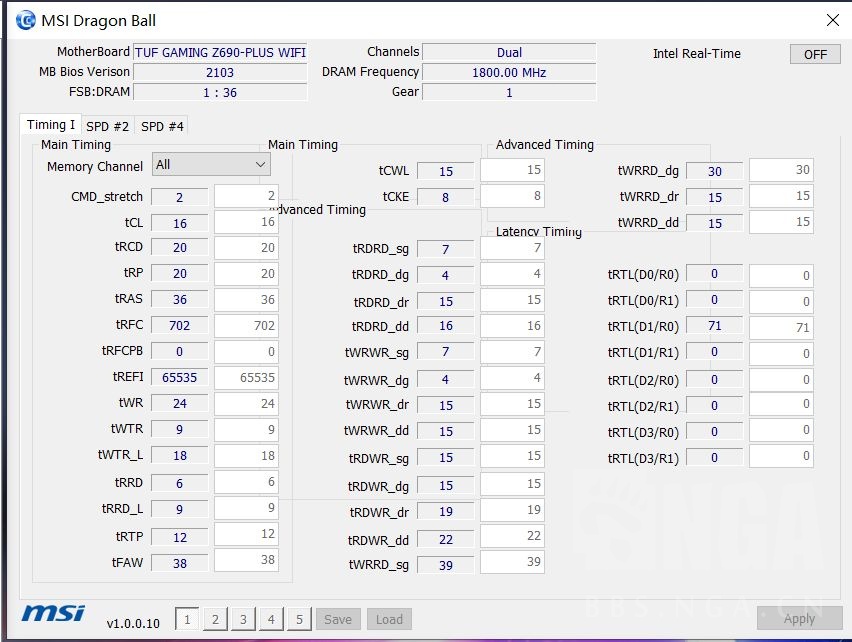This screenshot has width=852, height=642.
Task: Click the tWRRD_sg editable input field
Action: coord(512,562)
